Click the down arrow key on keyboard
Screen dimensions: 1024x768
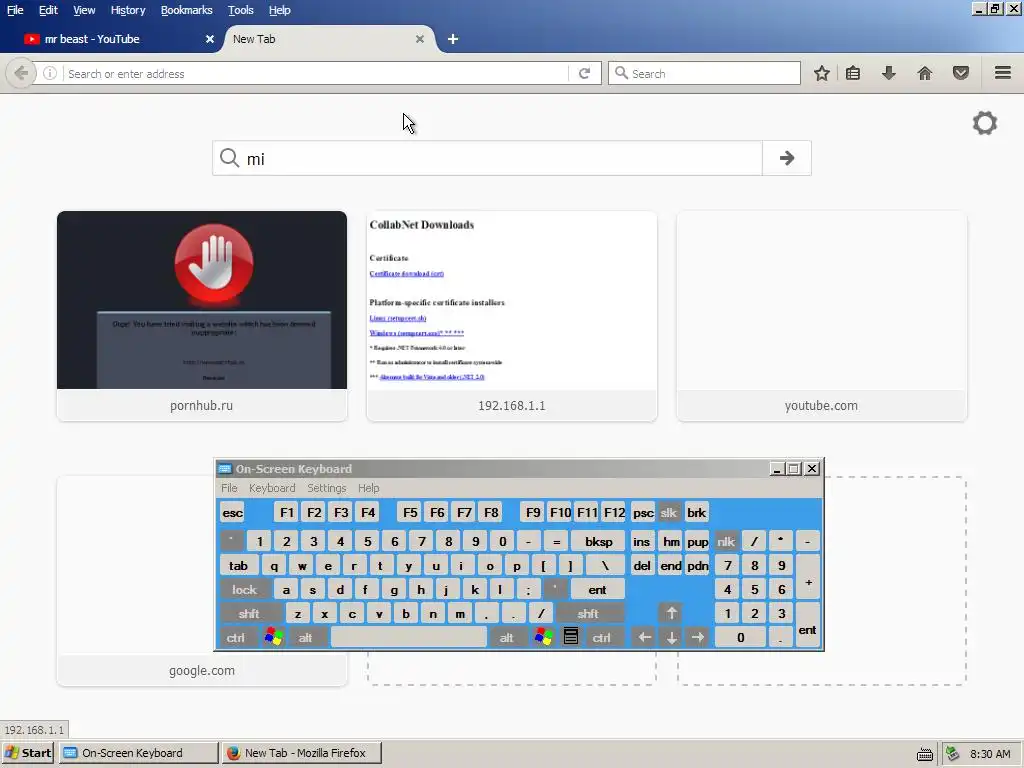671,637
